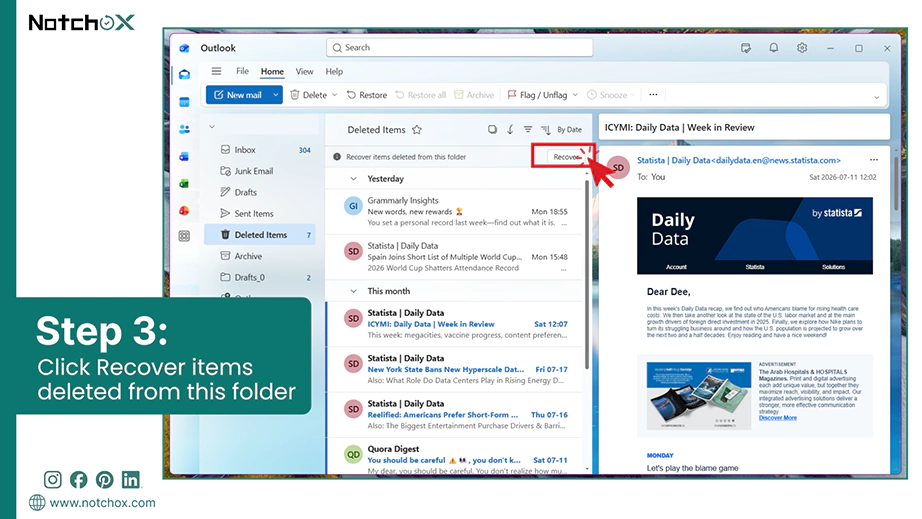Open the New York State Bans email
This screenshot has width=922, height=519.
coord(455,369)
